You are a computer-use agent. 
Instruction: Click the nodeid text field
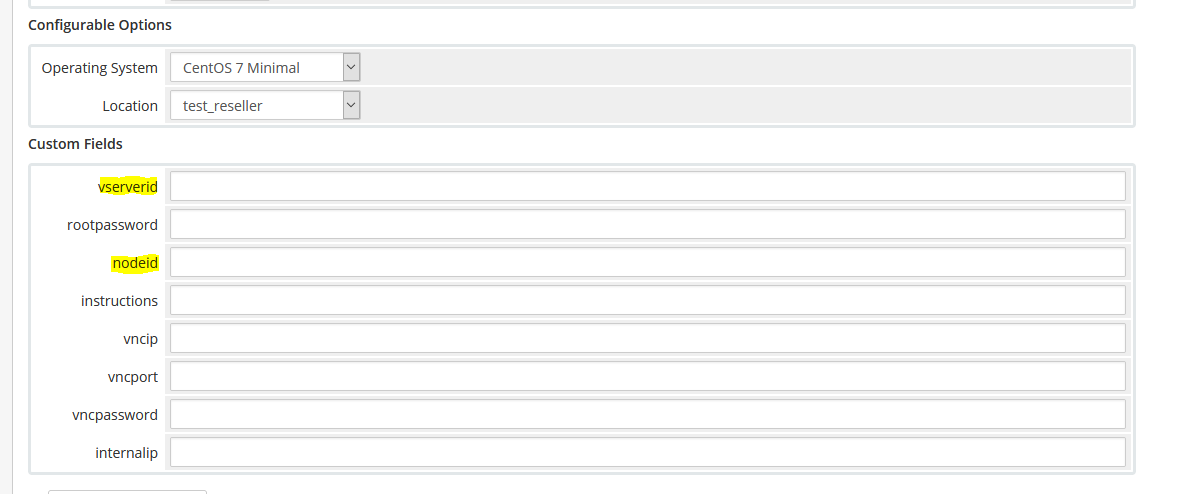pyautogui.click(x=647, y=263)
